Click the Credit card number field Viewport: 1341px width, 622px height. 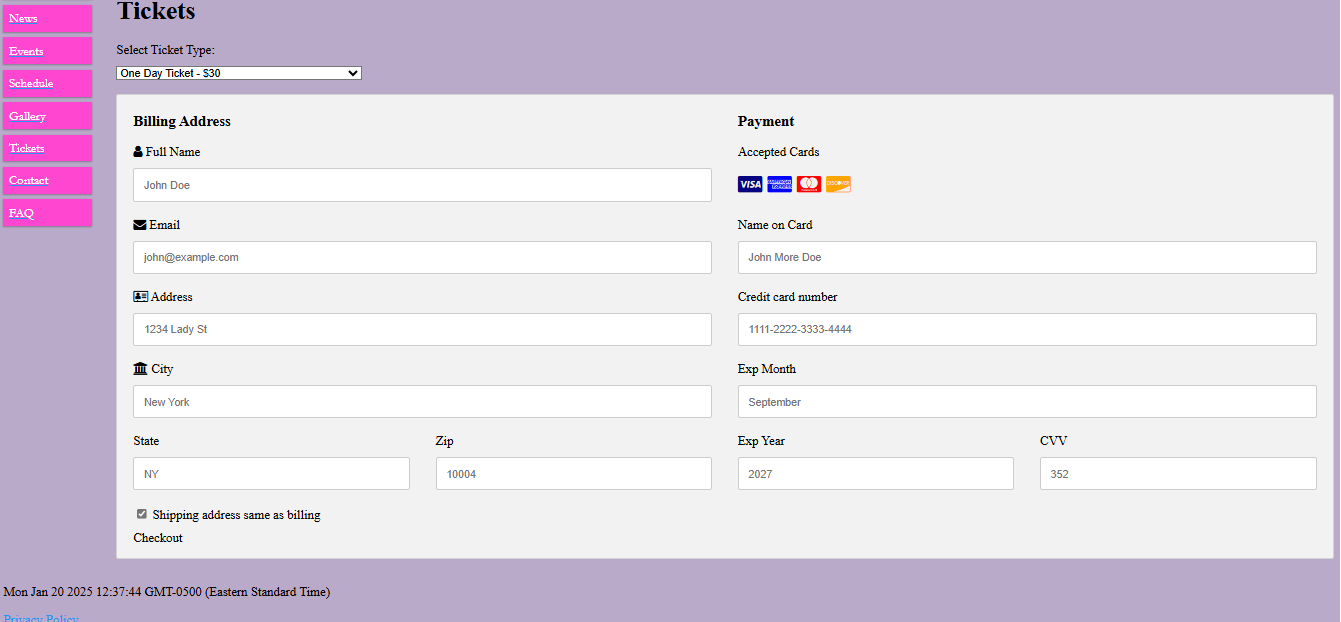(x=1027, y=329)
